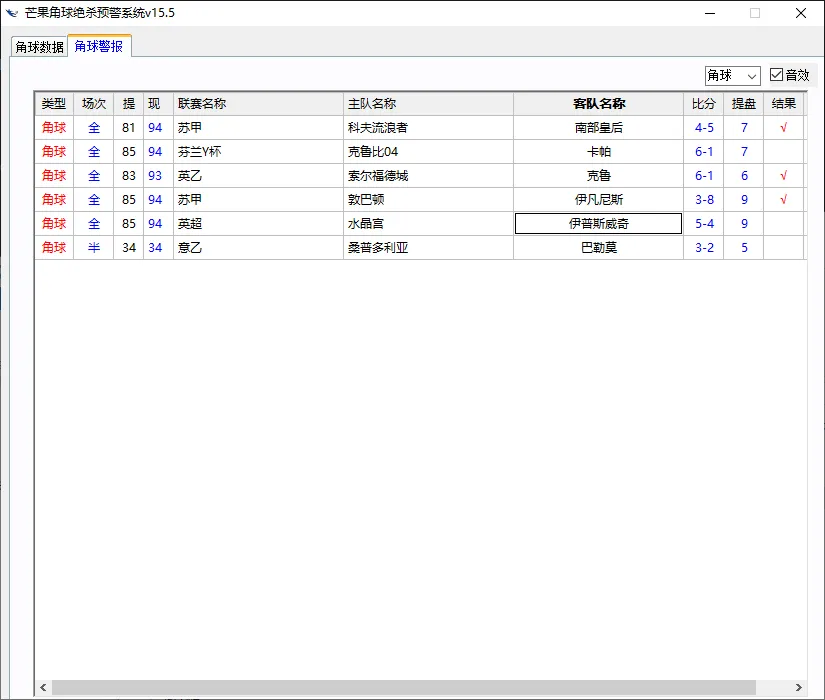
Task: Select the 角球警报 tab
Action: [x=99, y=46]
